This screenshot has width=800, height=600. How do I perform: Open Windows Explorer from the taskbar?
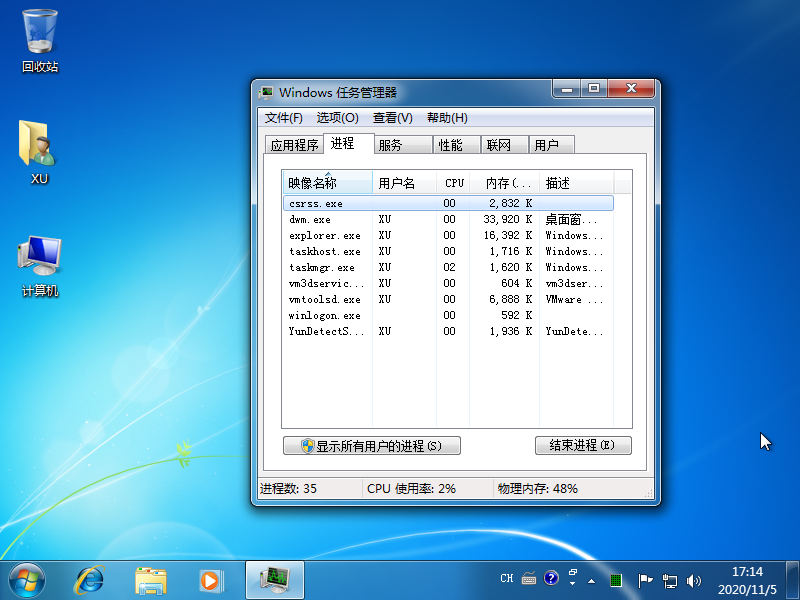coord(150,578)
